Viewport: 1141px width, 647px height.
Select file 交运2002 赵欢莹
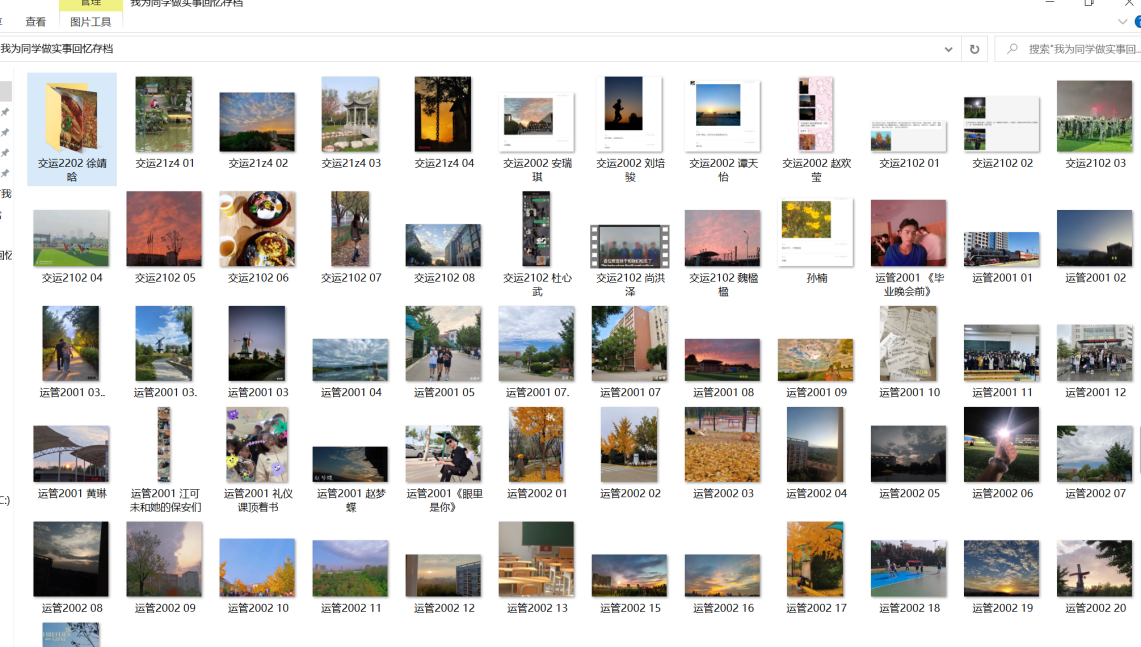click(x=816, y=115)
